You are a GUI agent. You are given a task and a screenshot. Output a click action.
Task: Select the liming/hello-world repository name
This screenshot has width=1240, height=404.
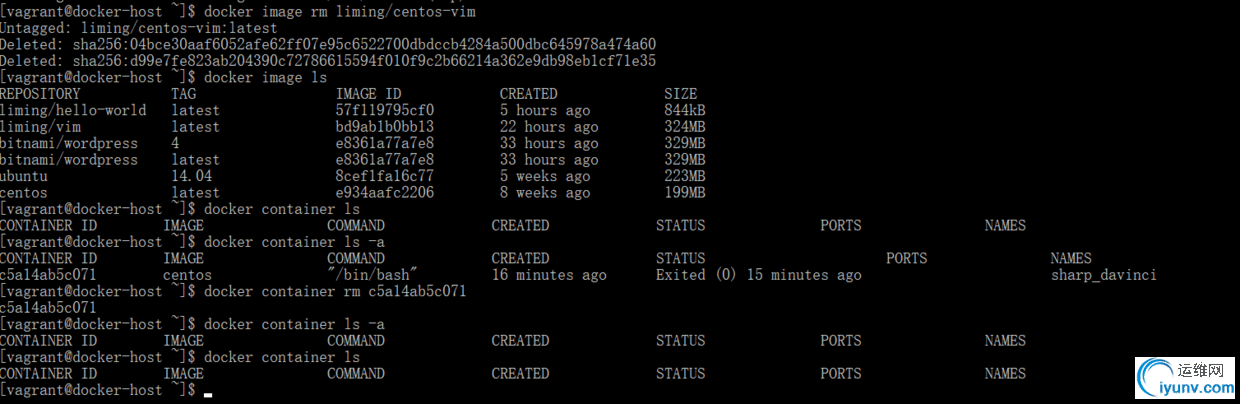(73, 111)
